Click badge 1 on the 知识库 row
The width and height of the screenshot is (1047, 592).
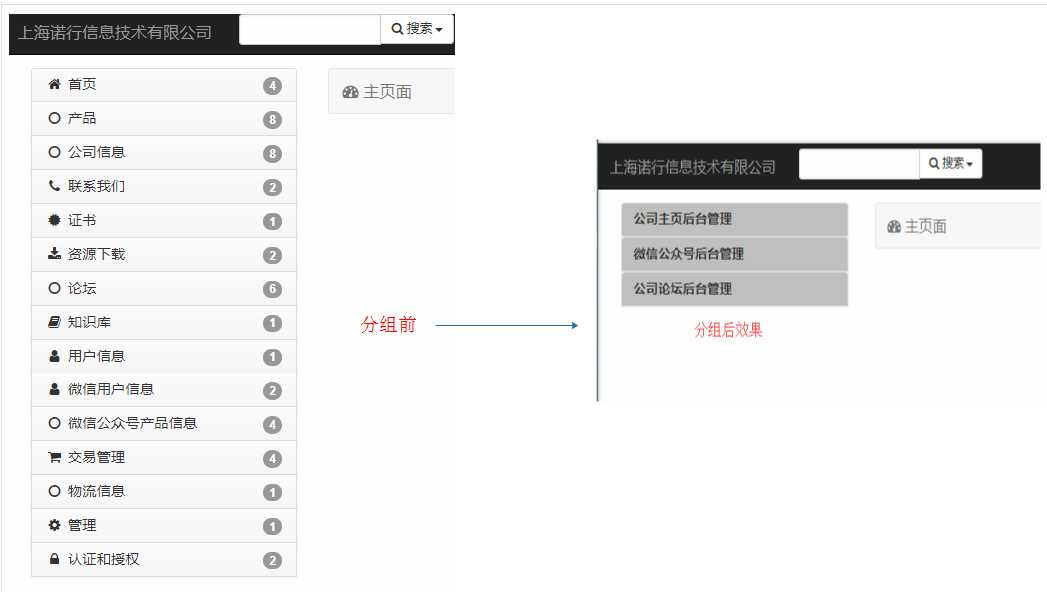coord(272,323)
